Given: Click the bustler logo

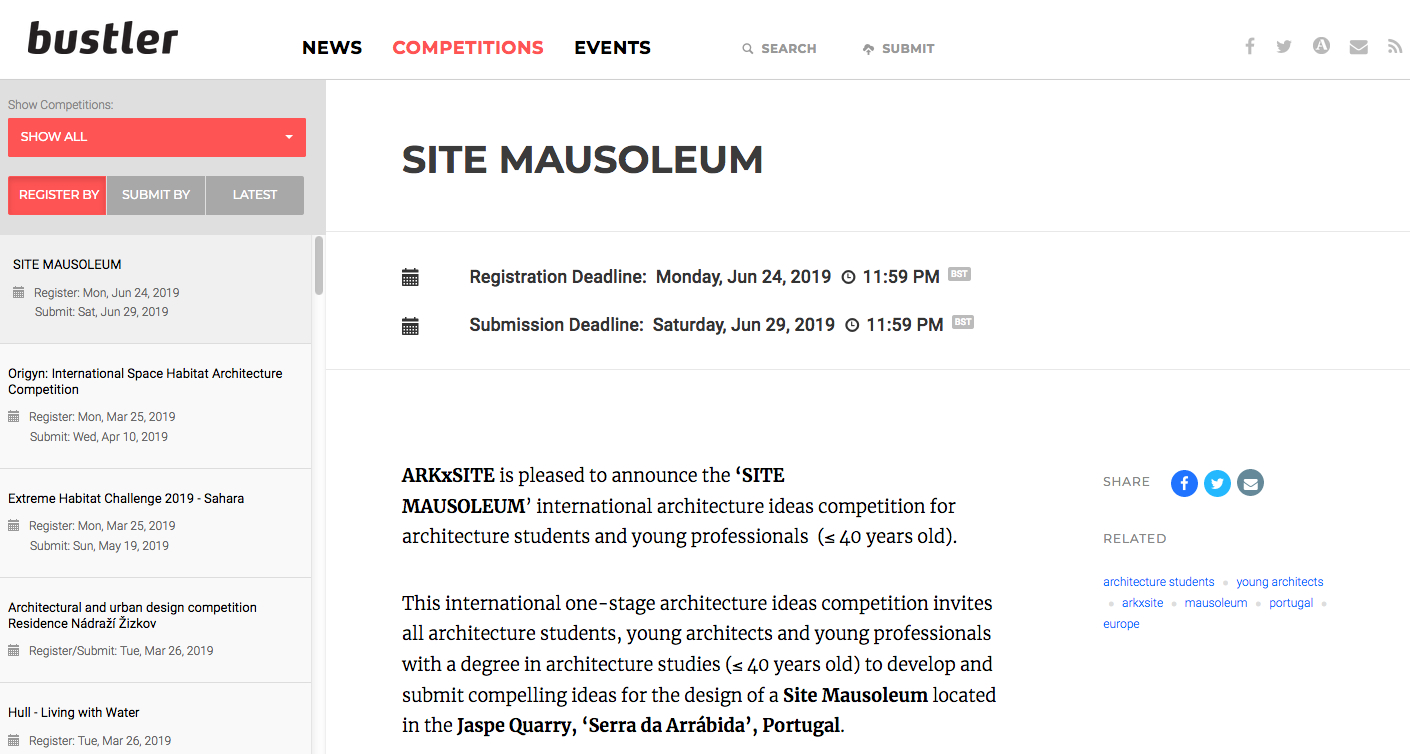Looking at the screenshot, I should (x=103, y=40).
